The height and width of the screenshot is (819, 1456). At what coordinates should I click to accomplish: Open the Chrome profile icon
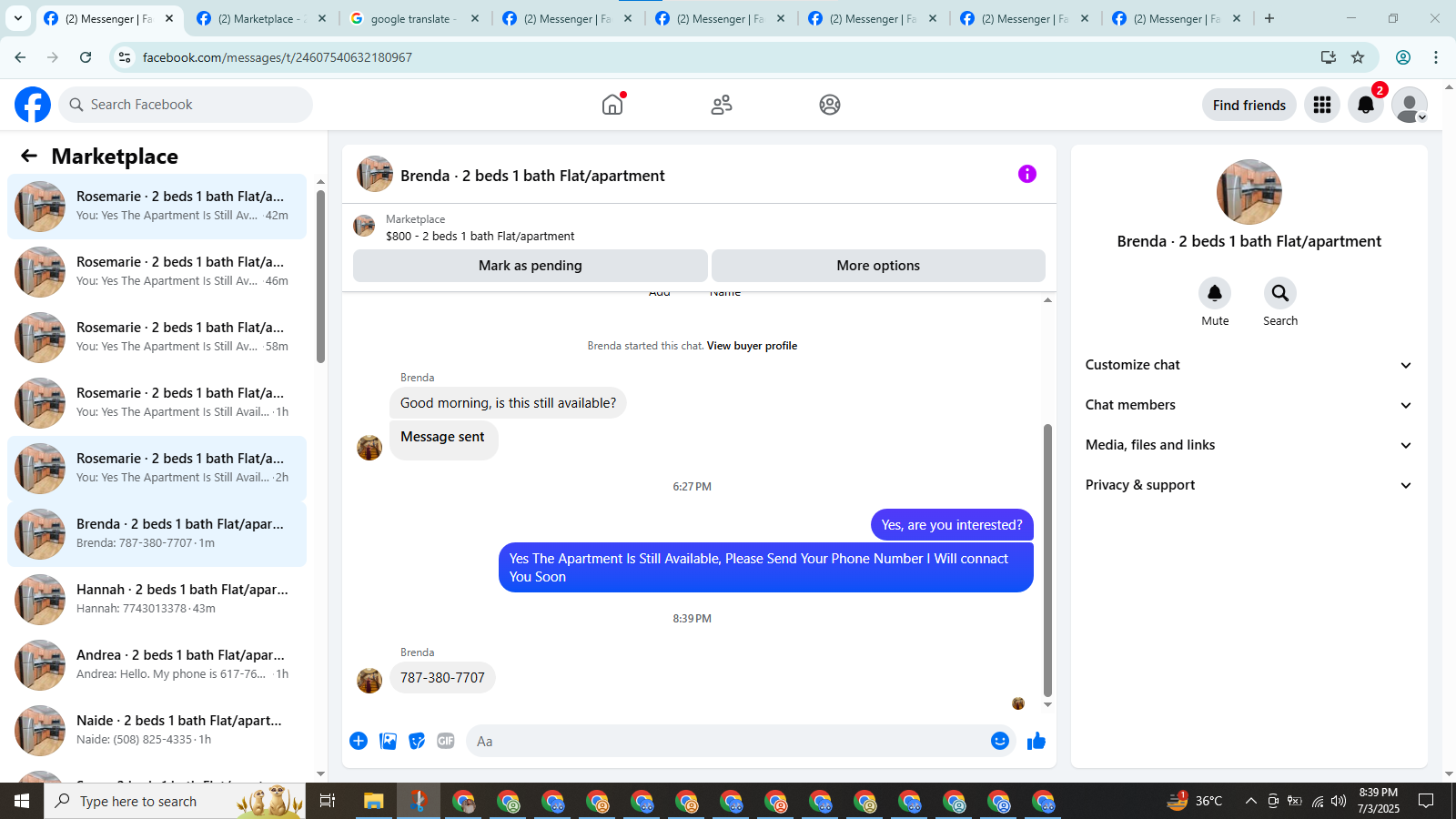click(1403, 57)
